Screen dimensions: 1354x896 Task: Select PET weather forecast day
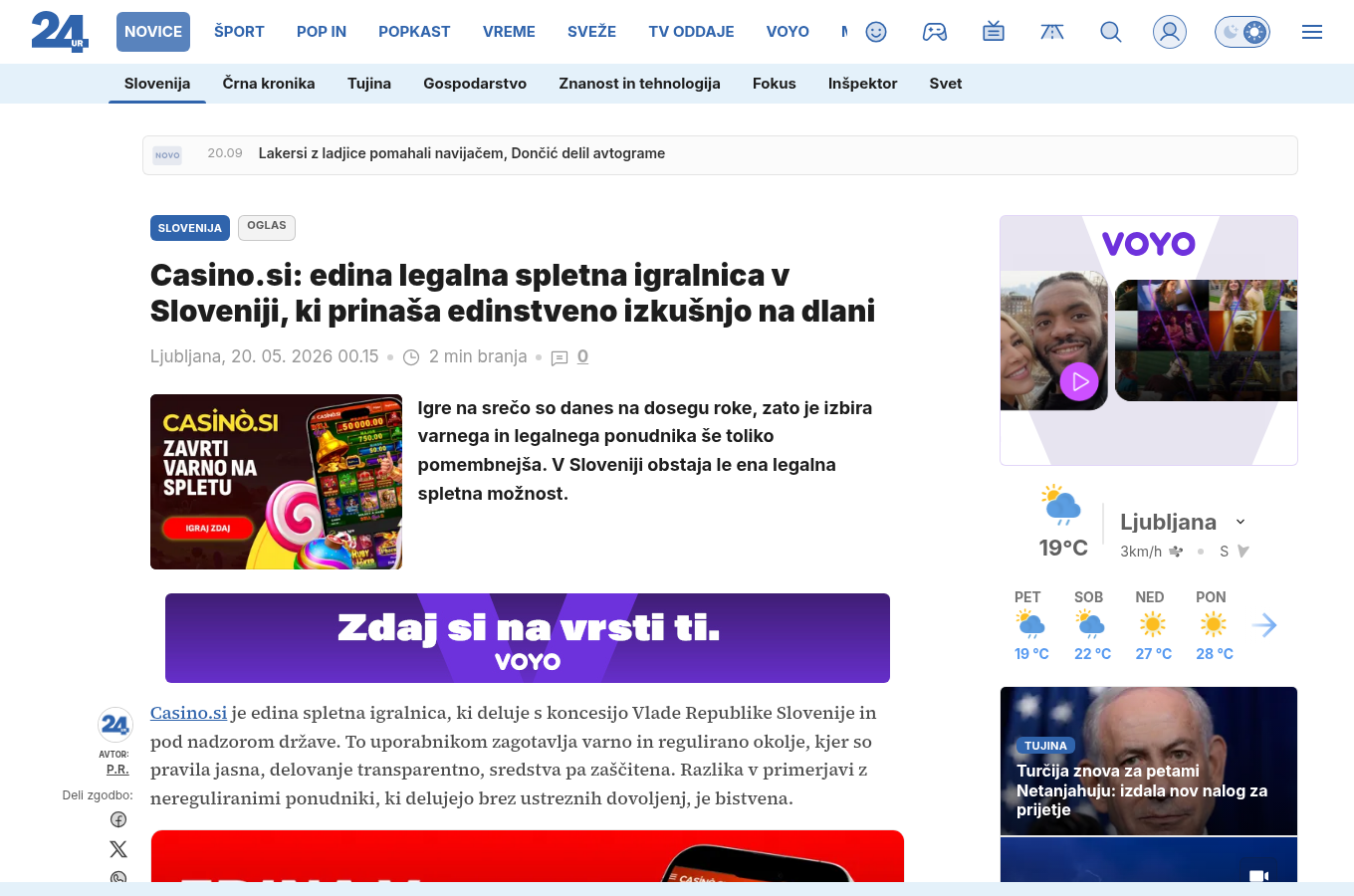[1030, 625]
